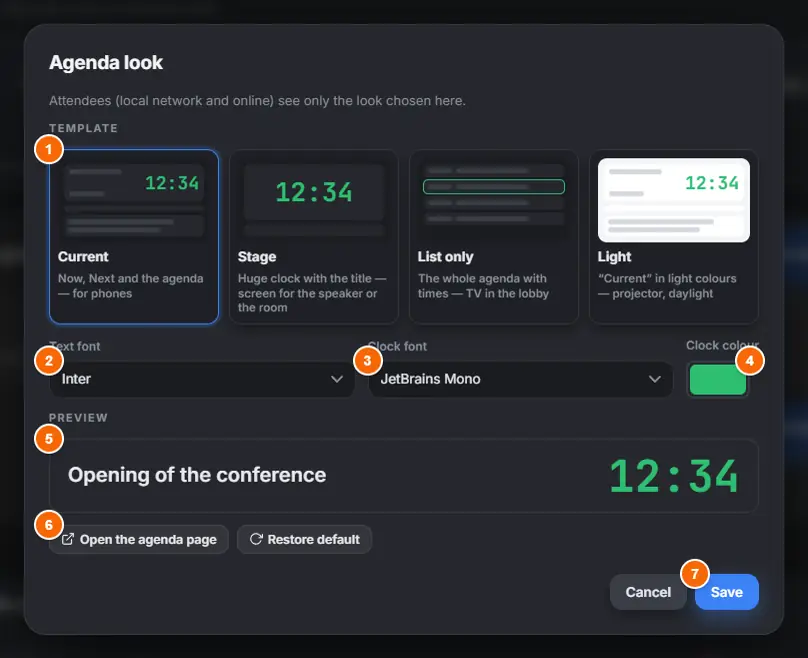808x658 pixels.
Task: Cancel the Agenda look dialog
Action: pyautogui.click(x=648, y=592)
